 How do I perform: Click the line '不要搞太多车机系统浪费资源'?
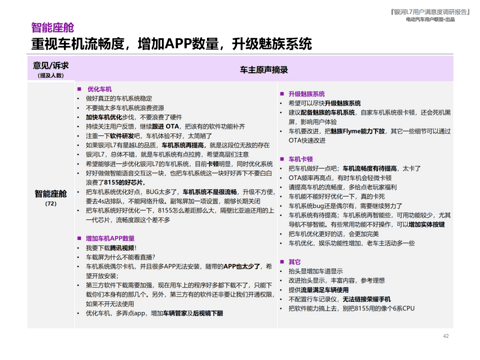coord(125,108)
